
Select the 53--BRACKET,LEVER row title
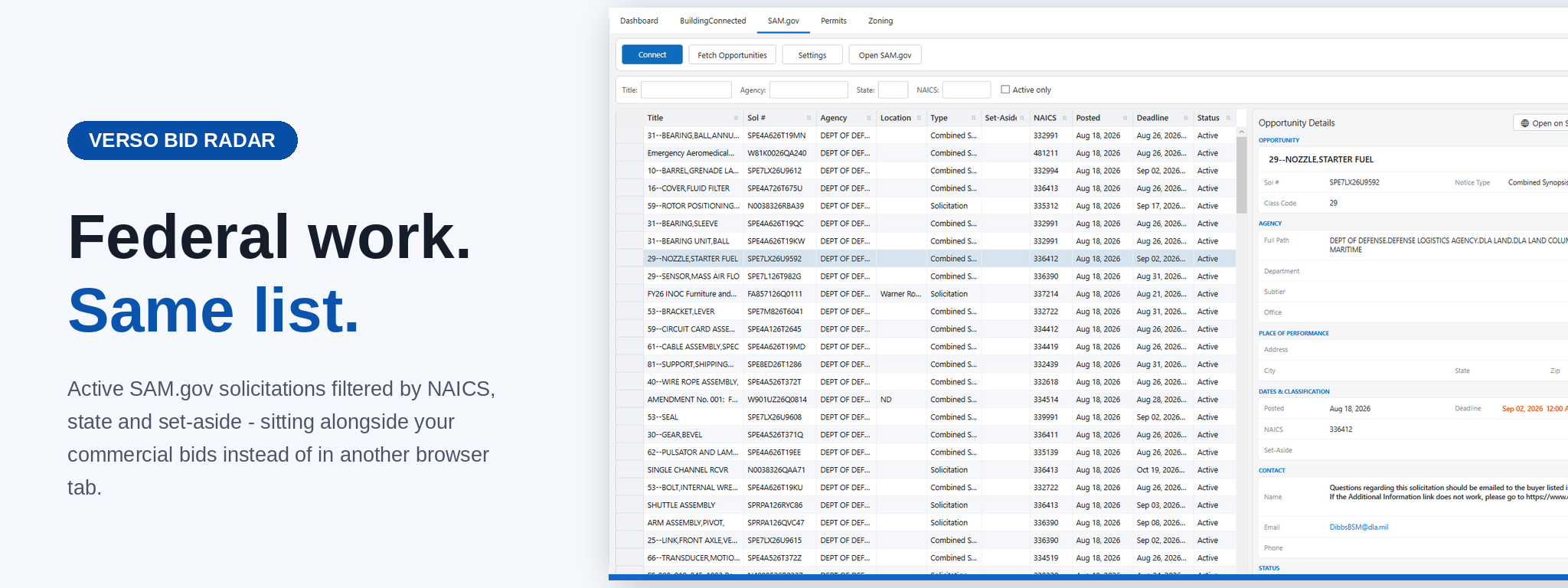point(681,312)
